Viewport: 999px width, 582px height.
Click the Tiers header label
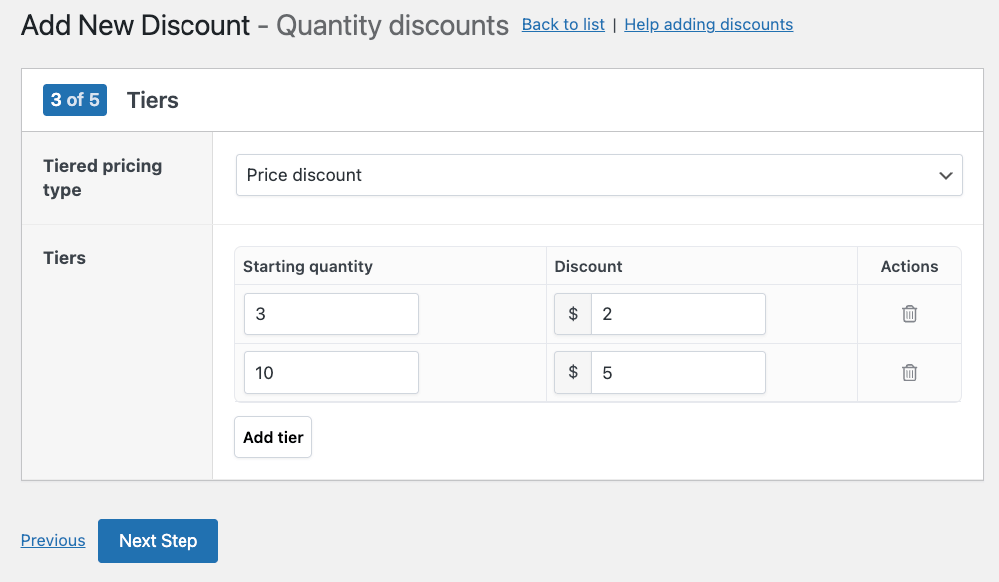coord(152,100)
